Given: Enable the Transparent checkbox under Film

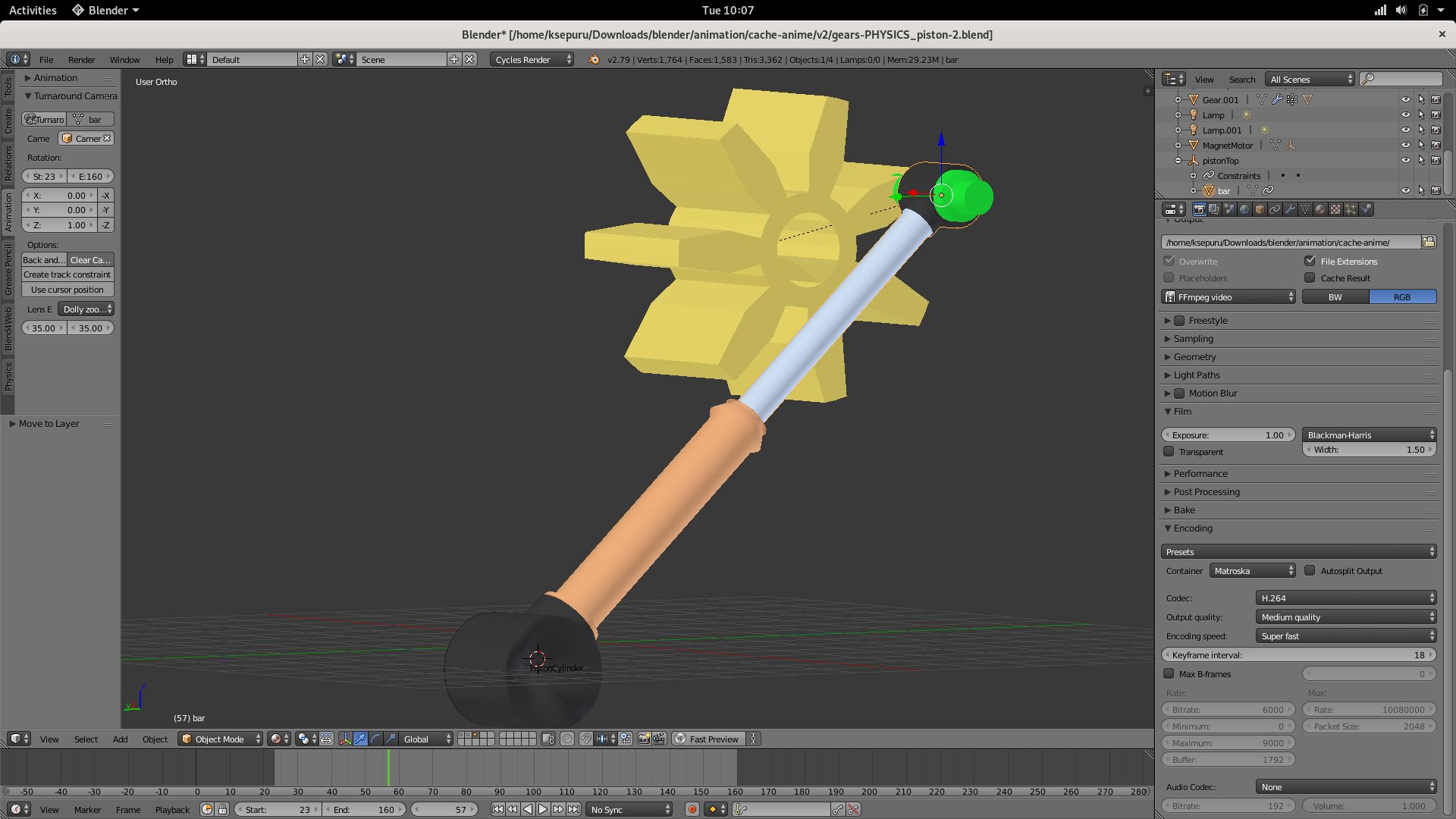Looking at the screenshot, I should [x=1169, y=452].
